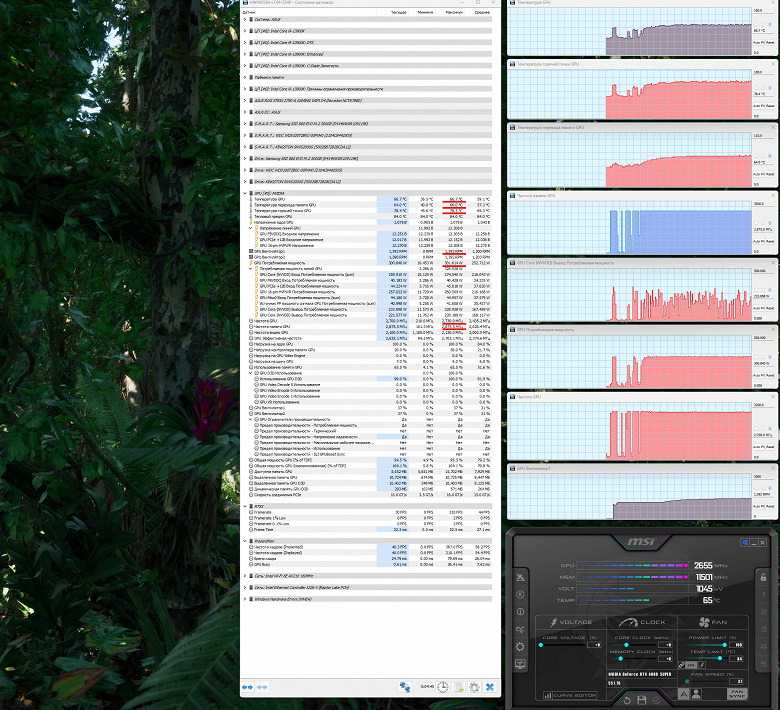780x710 pixels.
Task: Open HWiNFO sensor settings gear icon
Action: pos(474,687)
